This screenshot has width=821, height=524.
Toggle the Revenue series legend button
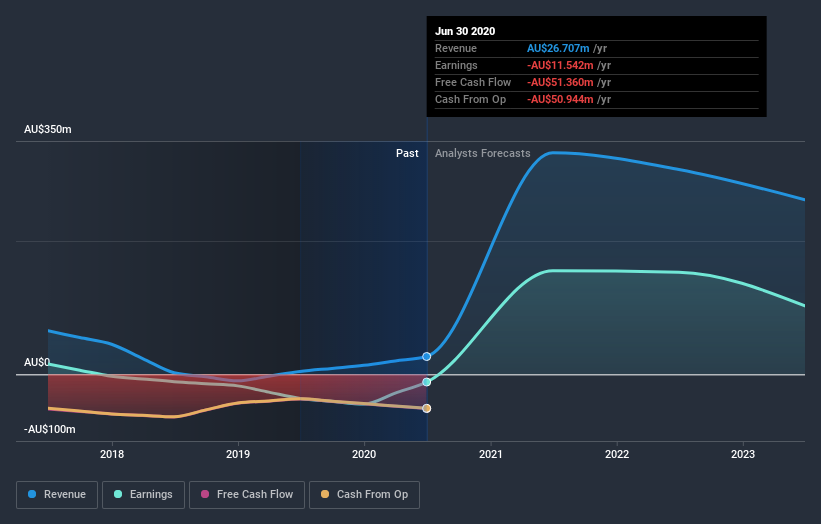click(57, 495)
